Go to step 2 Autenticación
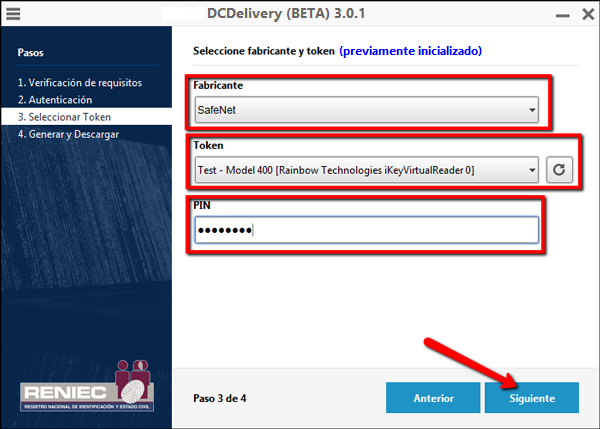This screenshot has width=600, height=429. [55, 100]
